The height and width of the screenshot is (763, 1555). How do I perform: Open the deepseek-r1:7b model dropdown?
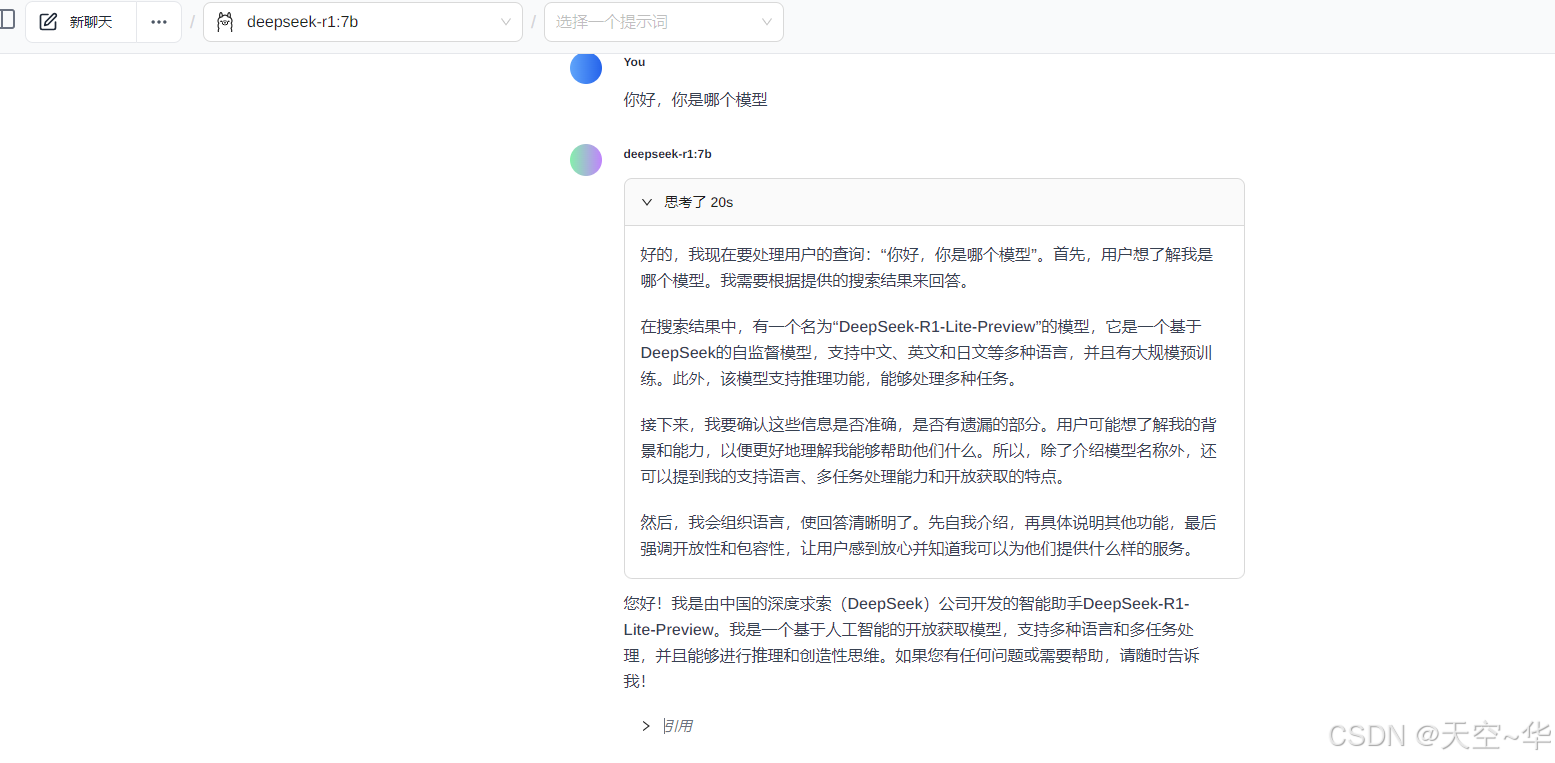pyautogui.click(x=363, y=22)
